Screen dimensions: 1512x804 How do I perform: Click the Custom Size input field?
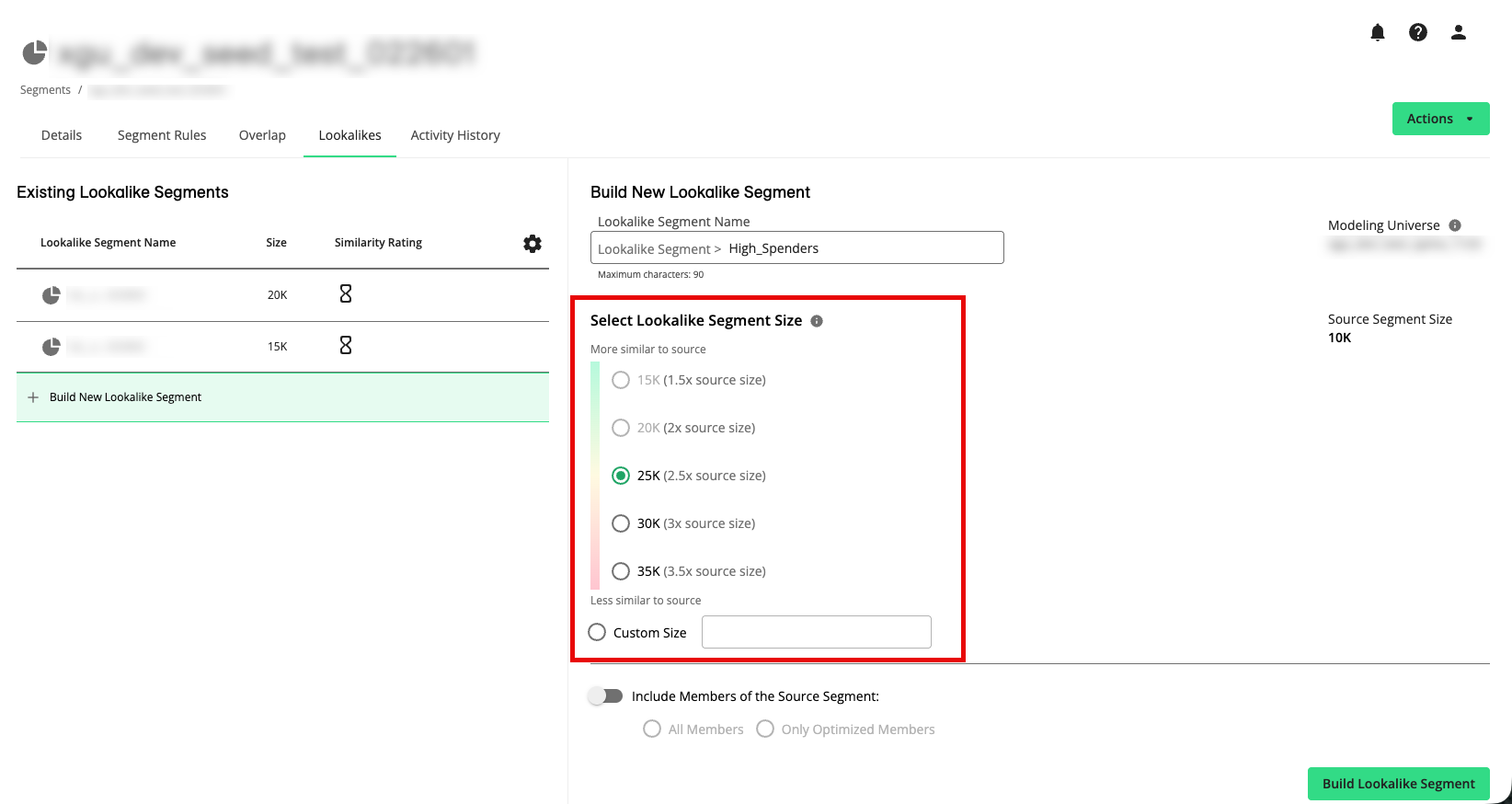(x=816, y=633)
